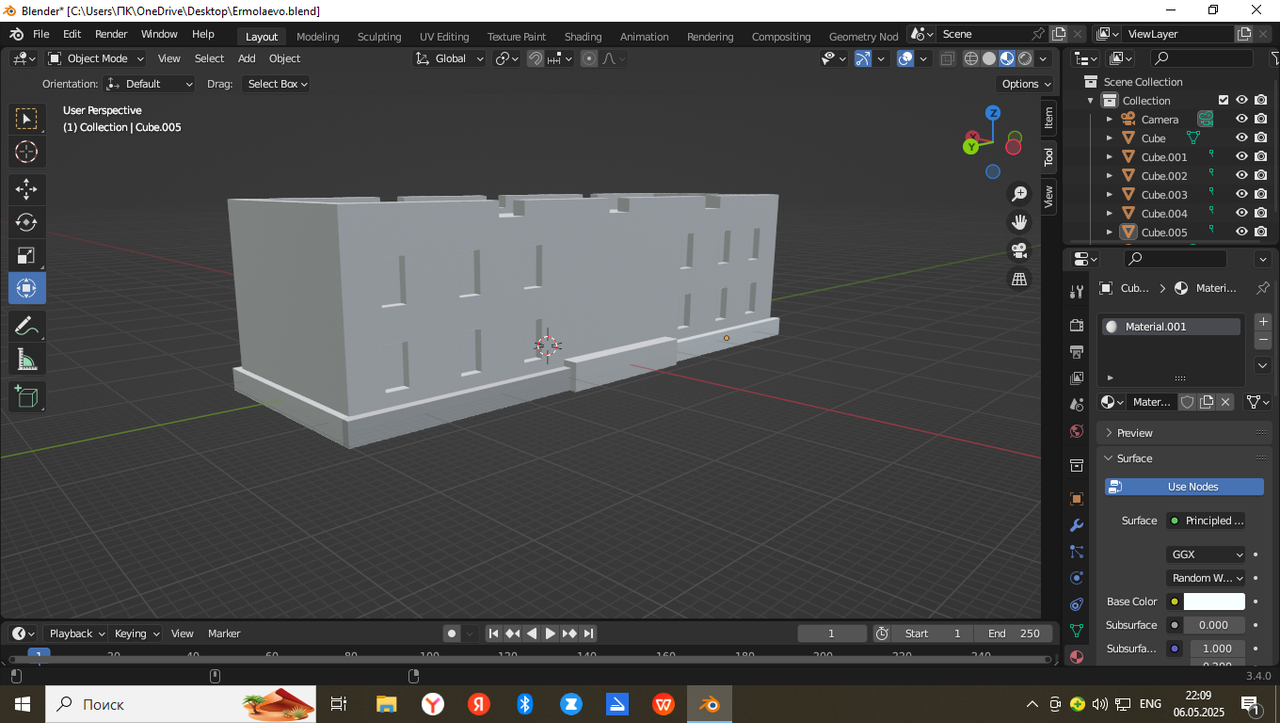
Task: Open the Options dropdown
Action: (x=1026, y=84)
